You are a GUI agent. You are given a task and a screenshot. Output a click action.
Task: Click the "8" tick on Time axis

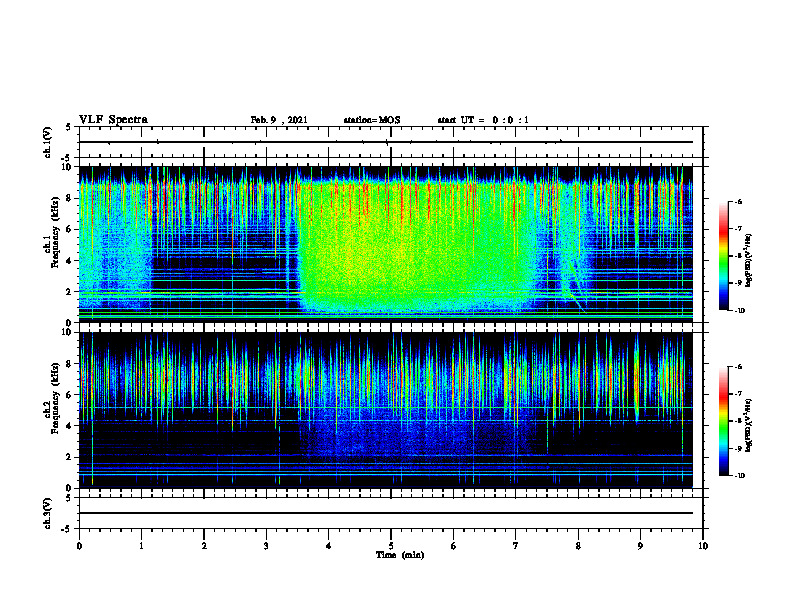click(578, 546)
